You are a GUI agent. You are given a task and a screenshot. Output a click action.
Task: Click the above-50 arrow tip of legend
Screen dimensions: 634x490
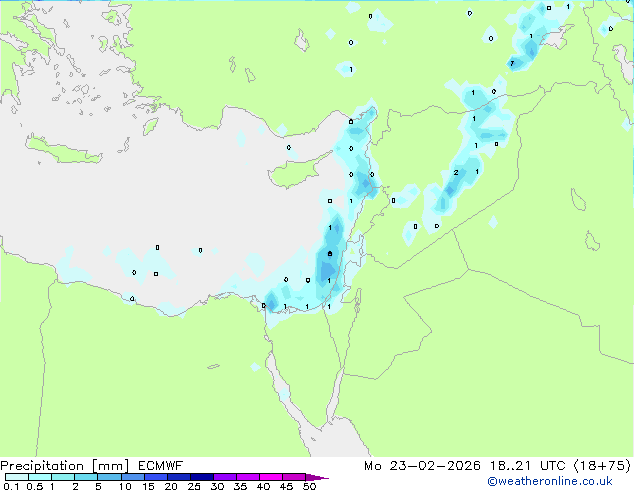coord(317,477)
